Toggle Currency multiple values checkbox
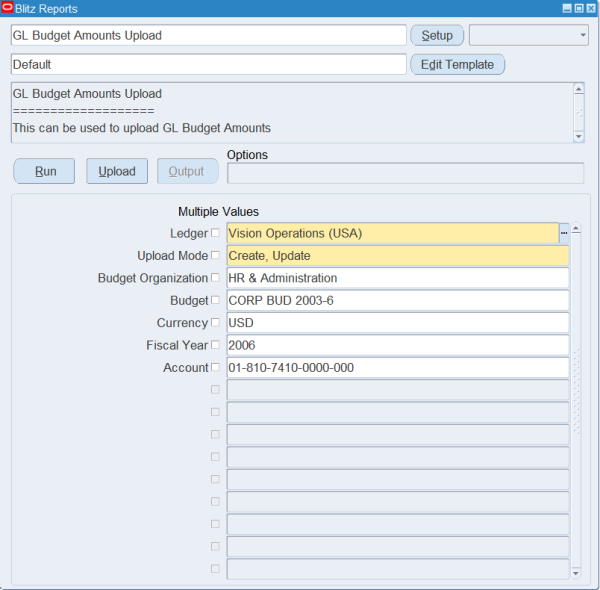Screen dimensions: 600x590 [215, 322]
